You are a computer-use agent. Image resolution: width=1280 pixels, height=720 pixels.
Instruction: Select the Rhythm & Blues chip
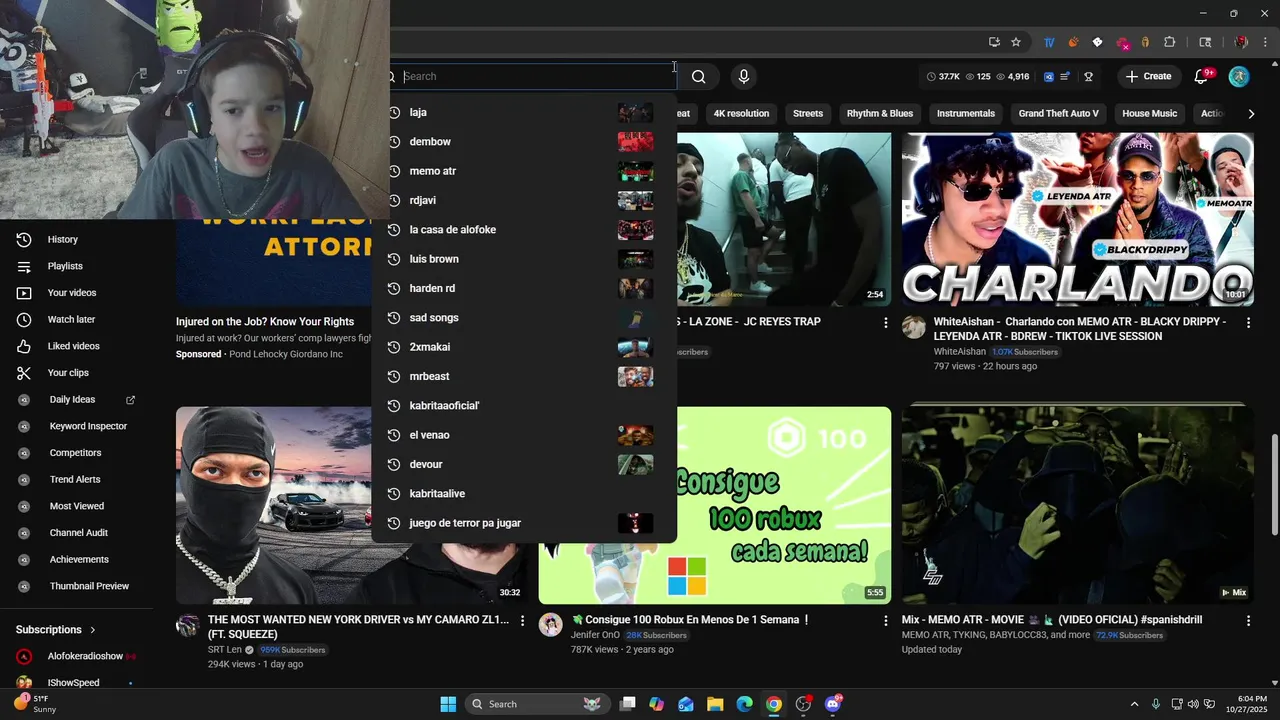[x=880, y=114]
